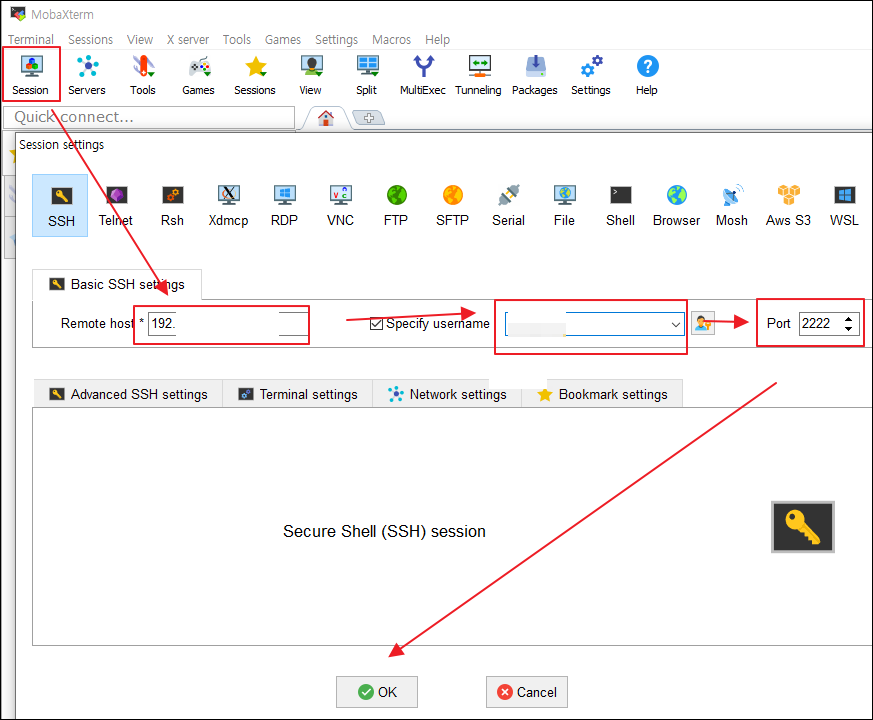Open the Settings menu
This screenshot has height=720, width=873.
pyautogui.click(x=336, y=40)
